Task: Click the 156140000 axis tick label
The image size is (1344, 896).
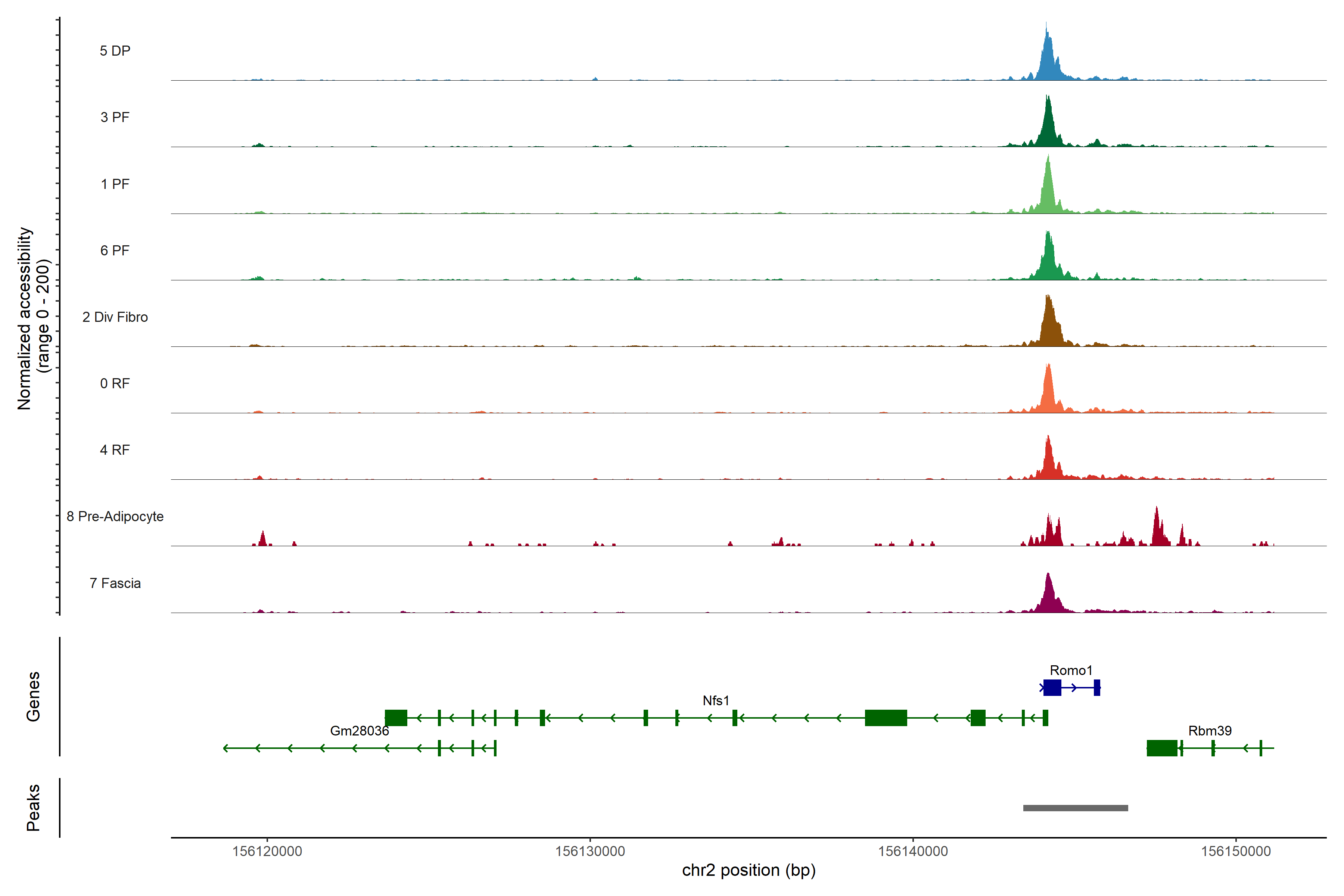Action: click(x=912, y=852)
